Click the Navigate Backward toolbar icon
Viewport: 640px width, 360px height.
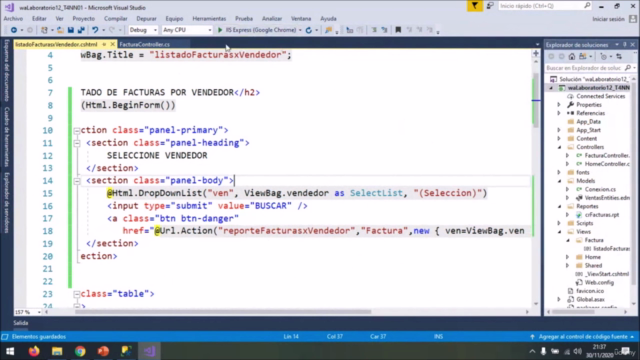pos(13,30)
